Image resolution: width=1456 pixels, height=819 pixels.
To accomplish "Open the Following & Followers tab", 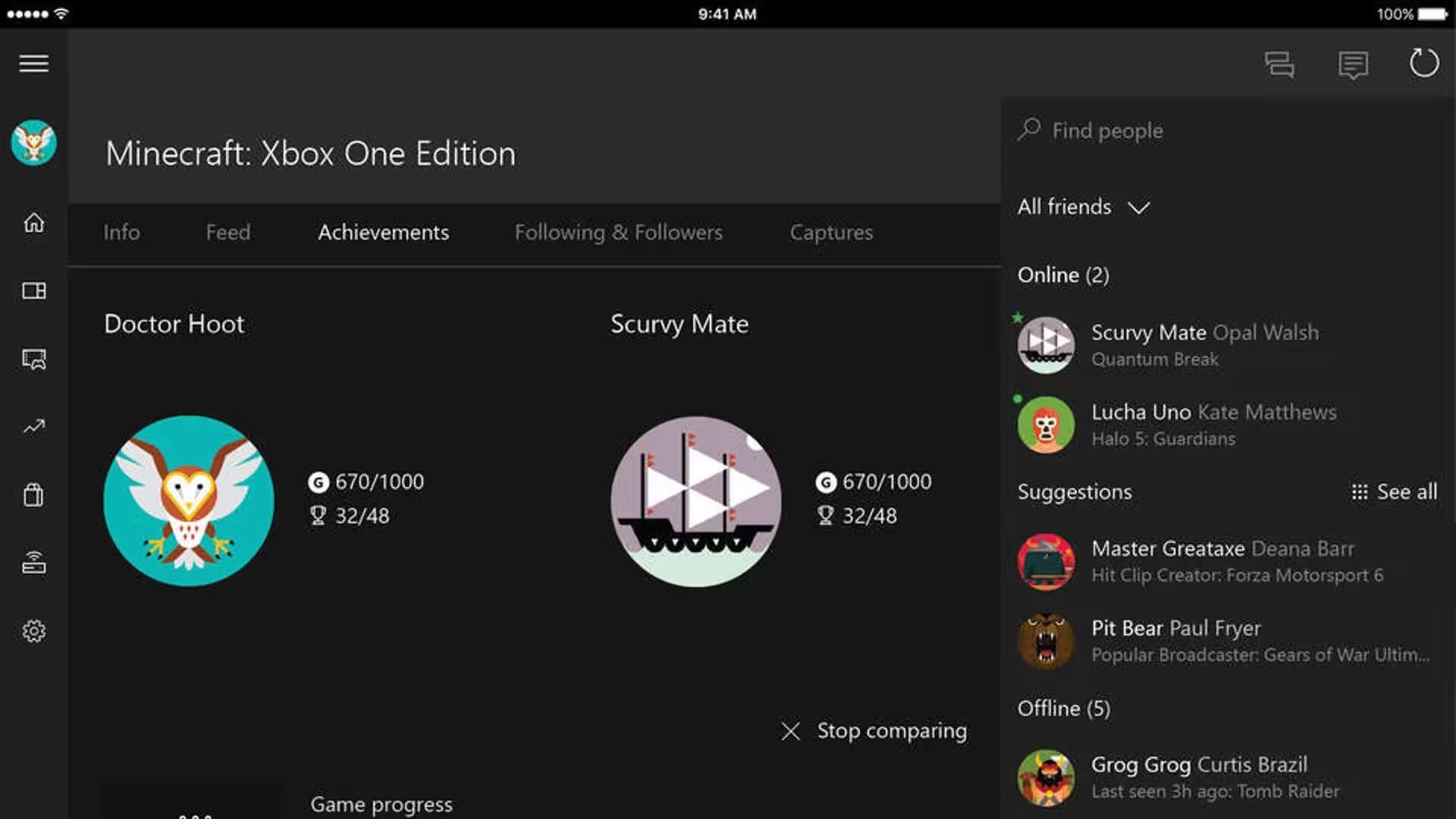I will (619, 232).
